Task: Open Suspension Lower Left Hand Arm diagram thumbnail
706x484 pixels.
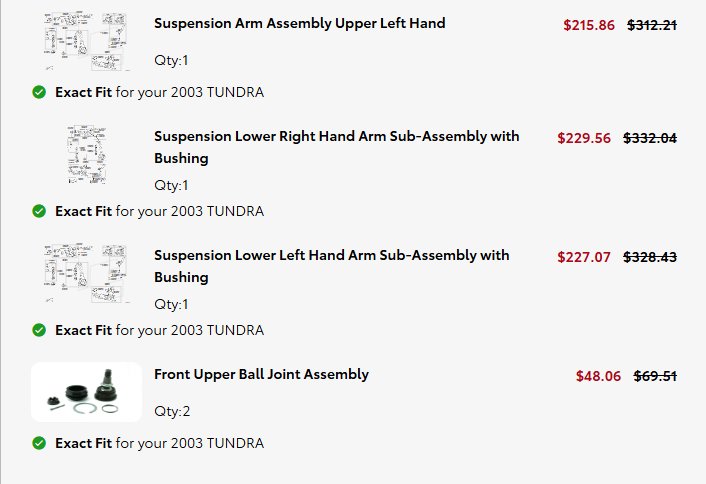Action: 86,273
